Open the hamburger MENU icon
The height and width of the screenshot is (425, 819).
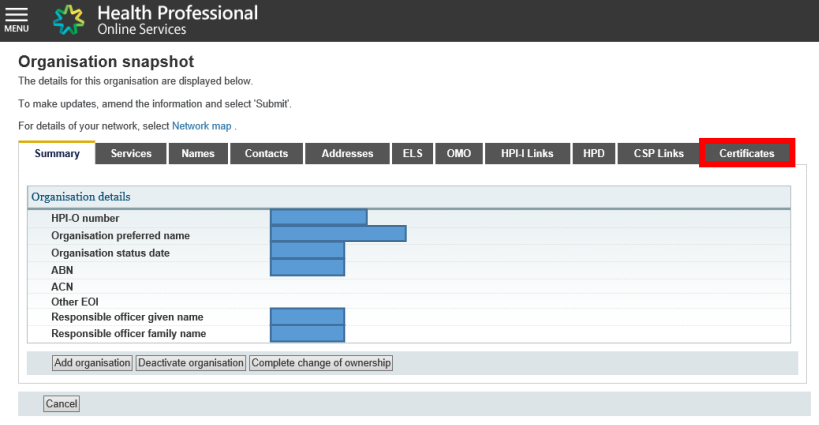click(x=17, y=18)
